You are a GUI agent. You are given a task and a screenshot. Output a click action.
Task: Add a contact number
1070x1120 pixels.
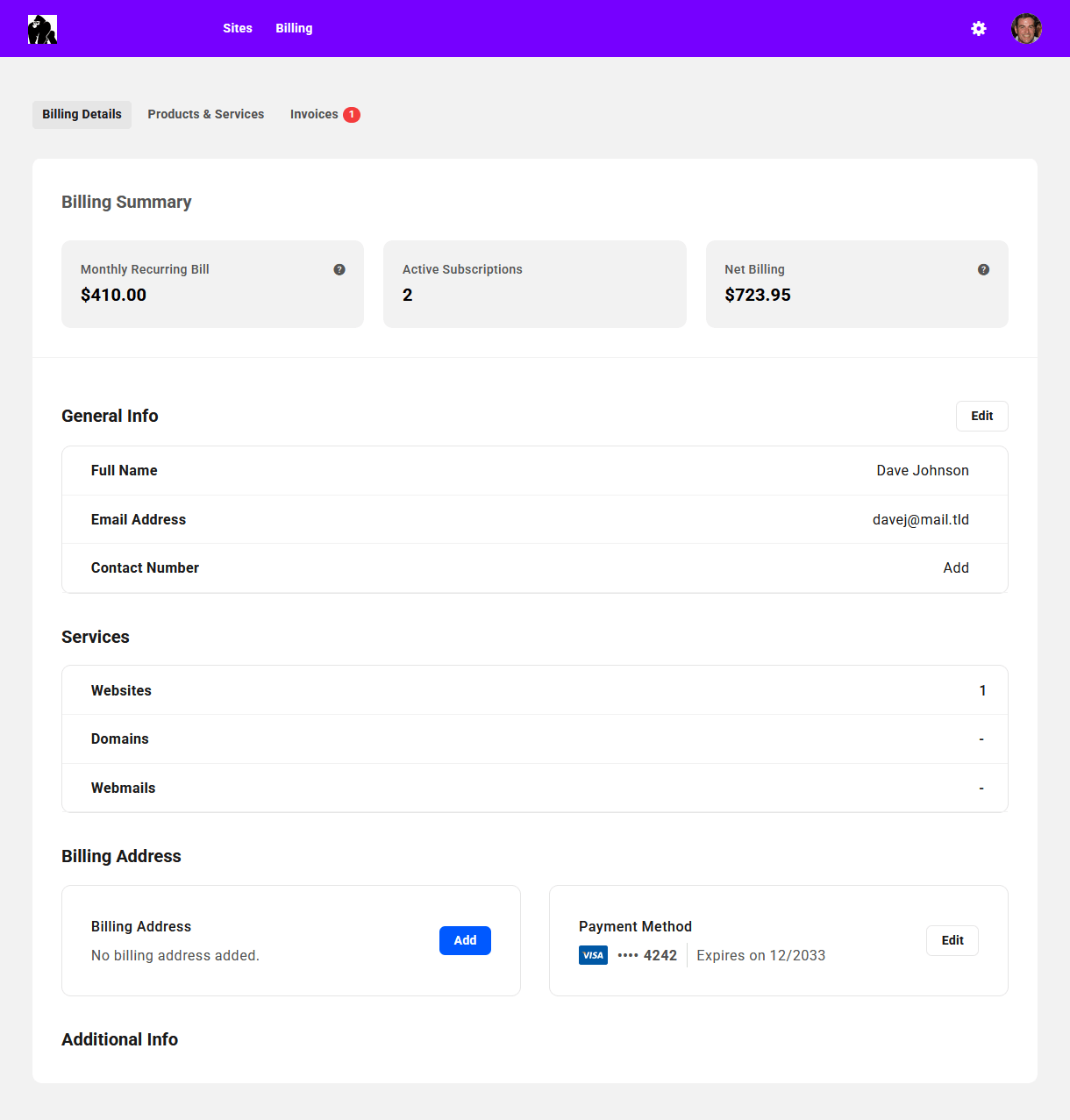pos(955,568)
